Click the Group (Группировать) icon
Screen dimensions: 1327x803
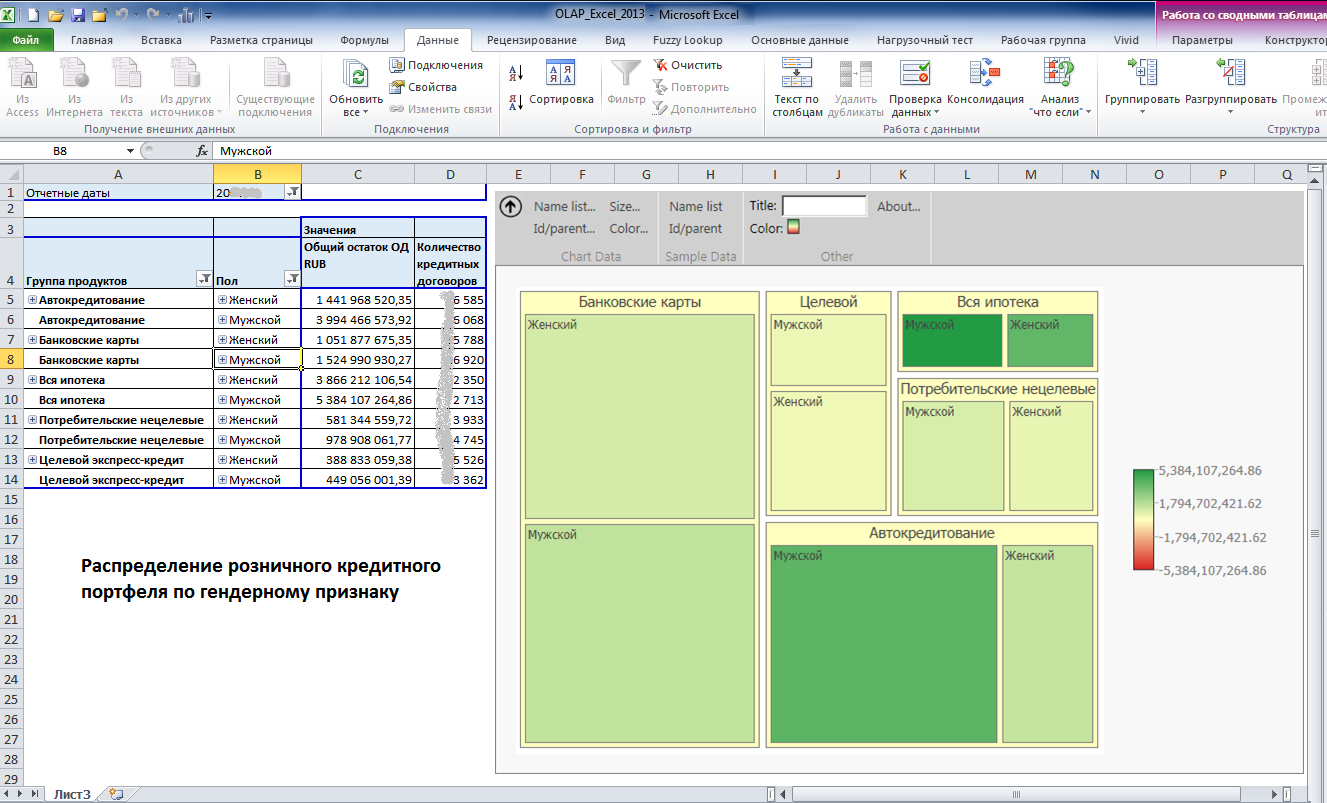[1142, 75]
